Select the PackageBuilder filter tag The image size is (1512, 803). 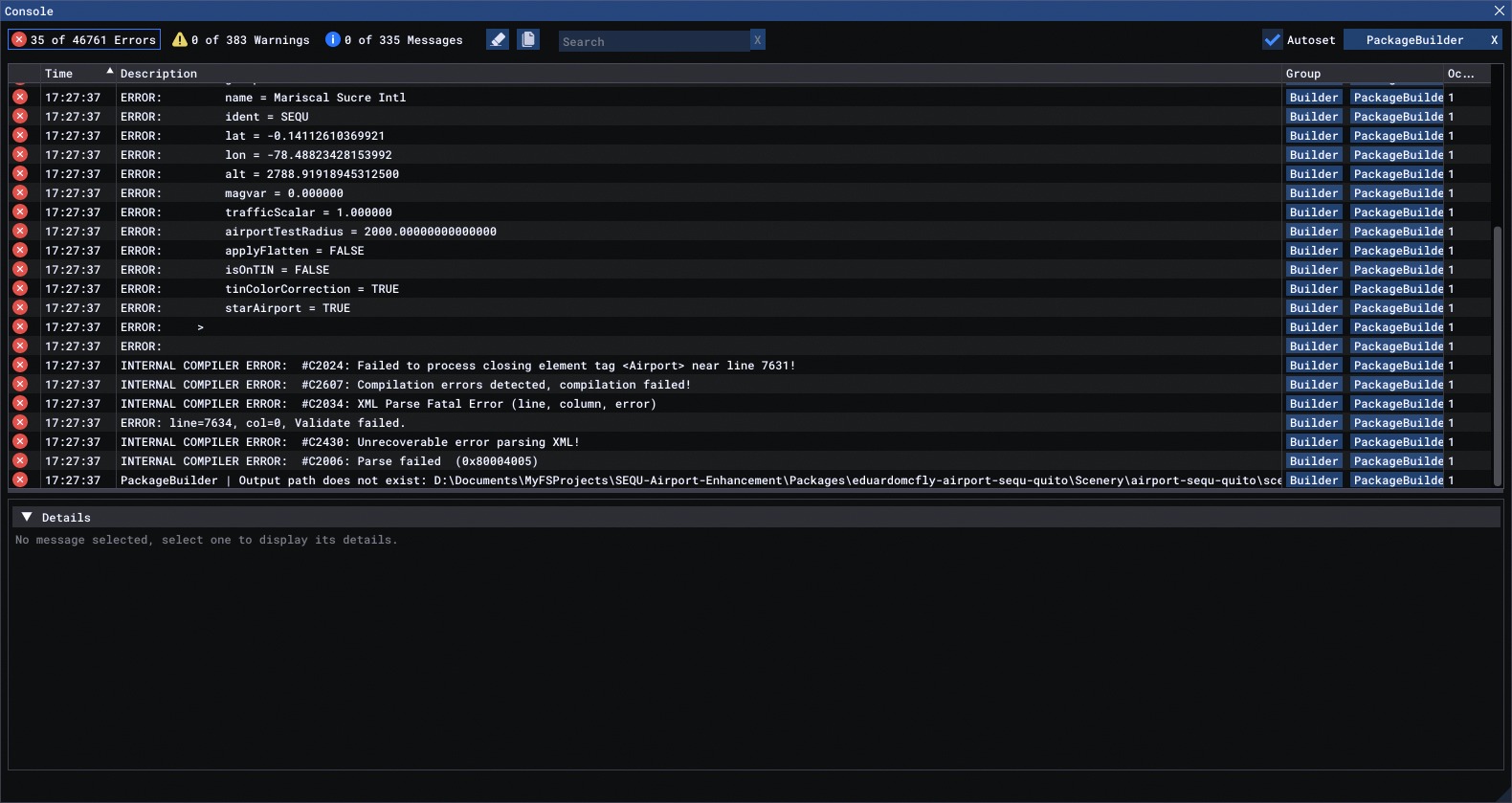1414,40
